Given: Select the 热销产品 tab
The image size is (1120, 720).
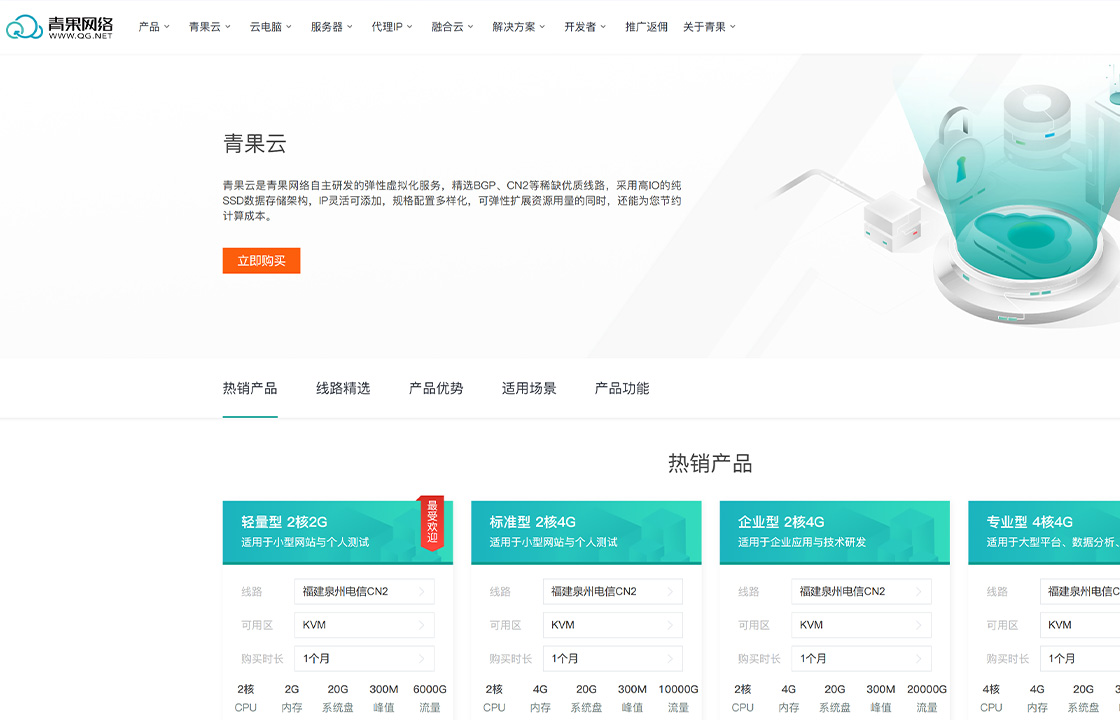Looking at the screenshot, I should [x=250, y=389].
